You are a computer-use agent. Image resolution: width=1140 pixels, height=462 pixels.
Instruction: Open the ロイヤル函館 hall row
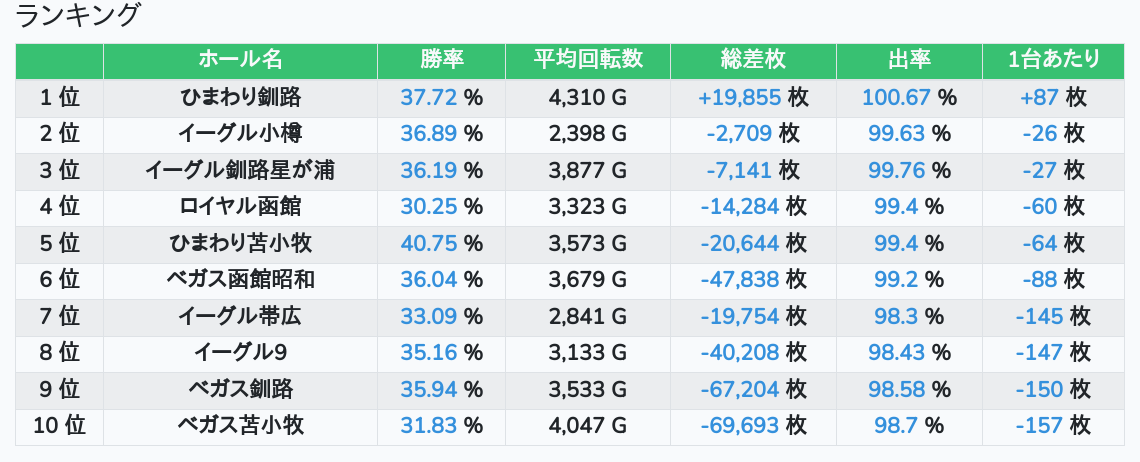coord(240,207)
